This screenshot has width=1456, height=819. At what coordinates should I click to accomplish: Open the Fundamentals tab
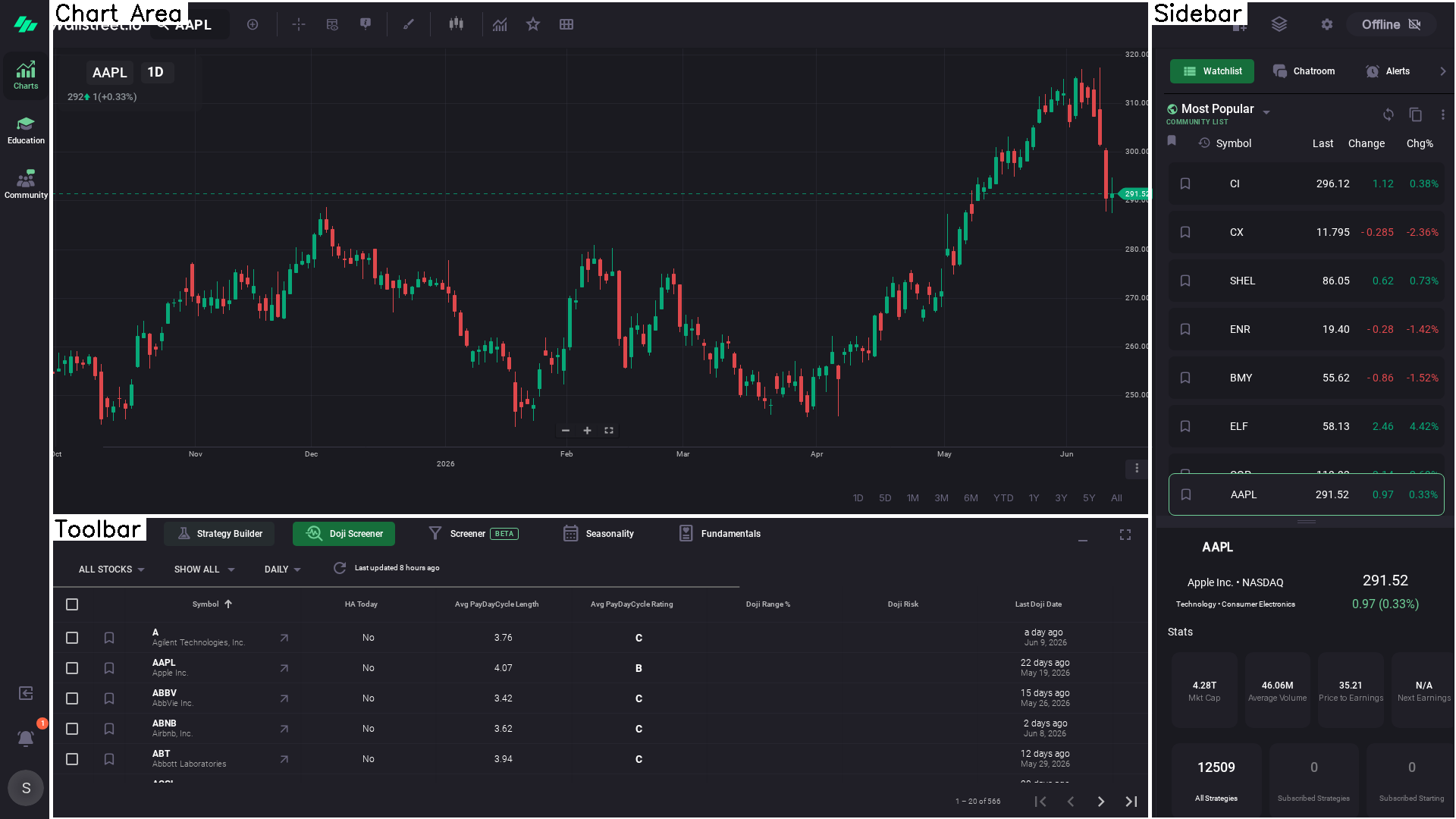(720, 534)
